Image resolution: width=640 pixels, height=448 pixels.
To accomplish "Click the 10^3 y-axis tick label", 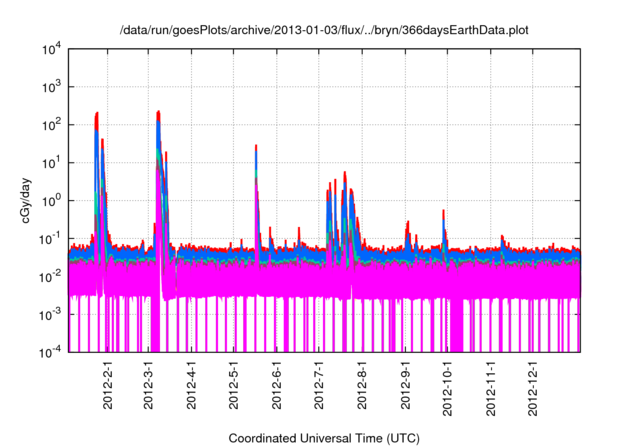I will click(52, 87).
